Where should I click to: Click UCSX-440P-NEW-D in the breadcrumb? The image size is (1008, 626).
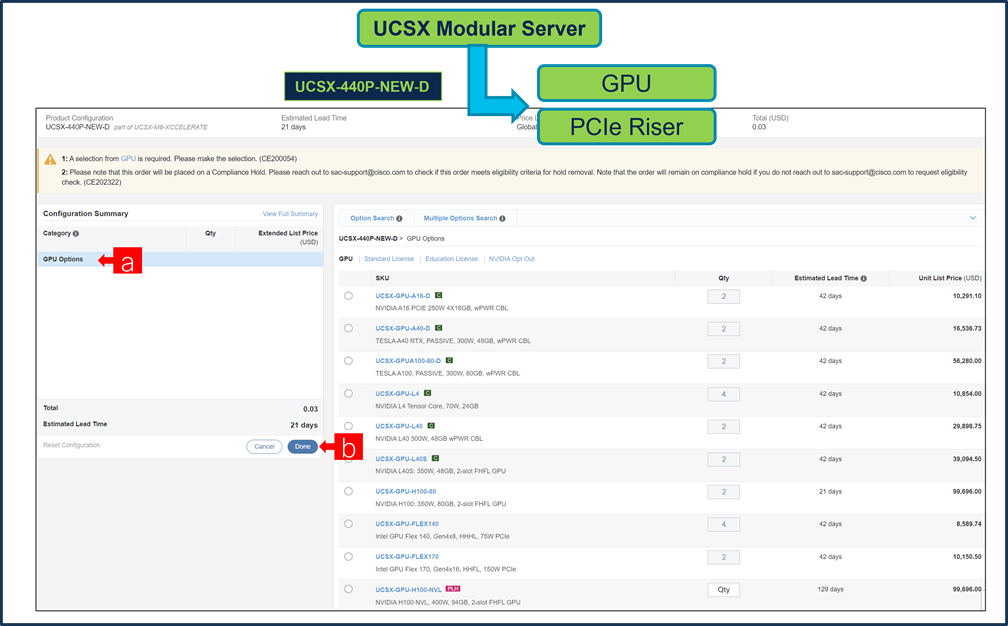coord(368,238)
